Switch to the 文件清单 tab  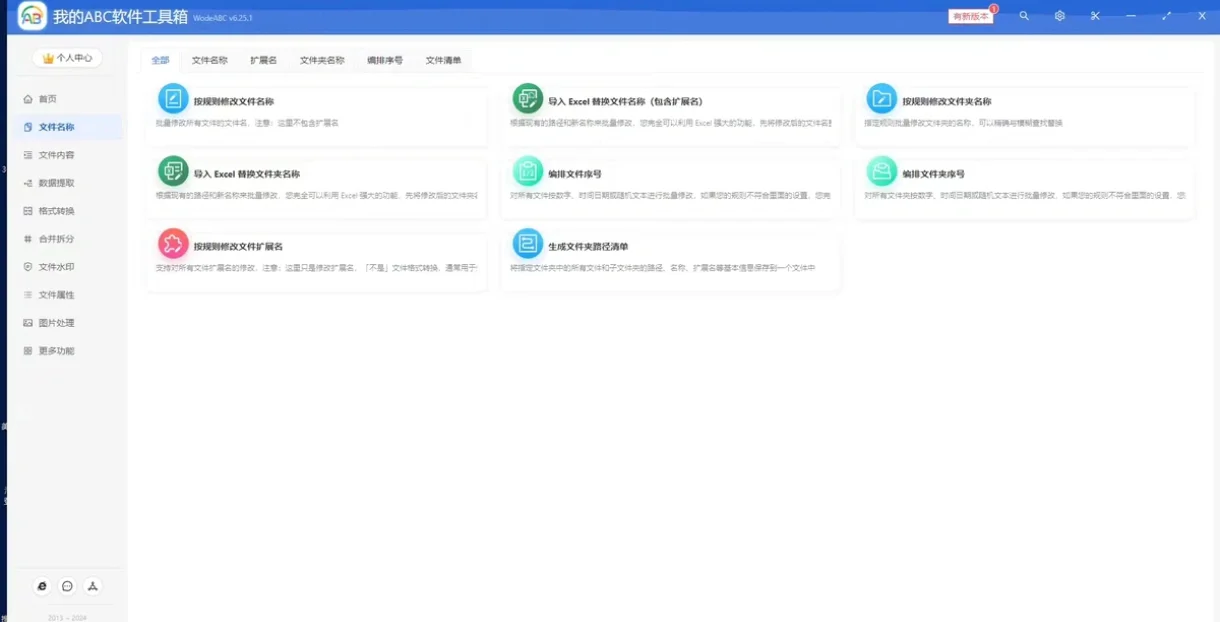(443, 60)
